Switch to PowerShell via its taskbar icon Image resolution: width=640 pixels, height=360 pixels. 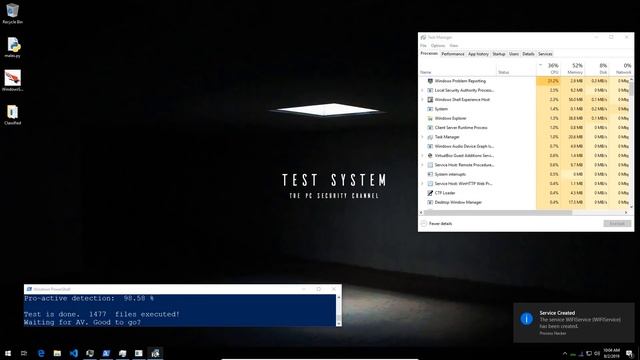pos(106,353)
